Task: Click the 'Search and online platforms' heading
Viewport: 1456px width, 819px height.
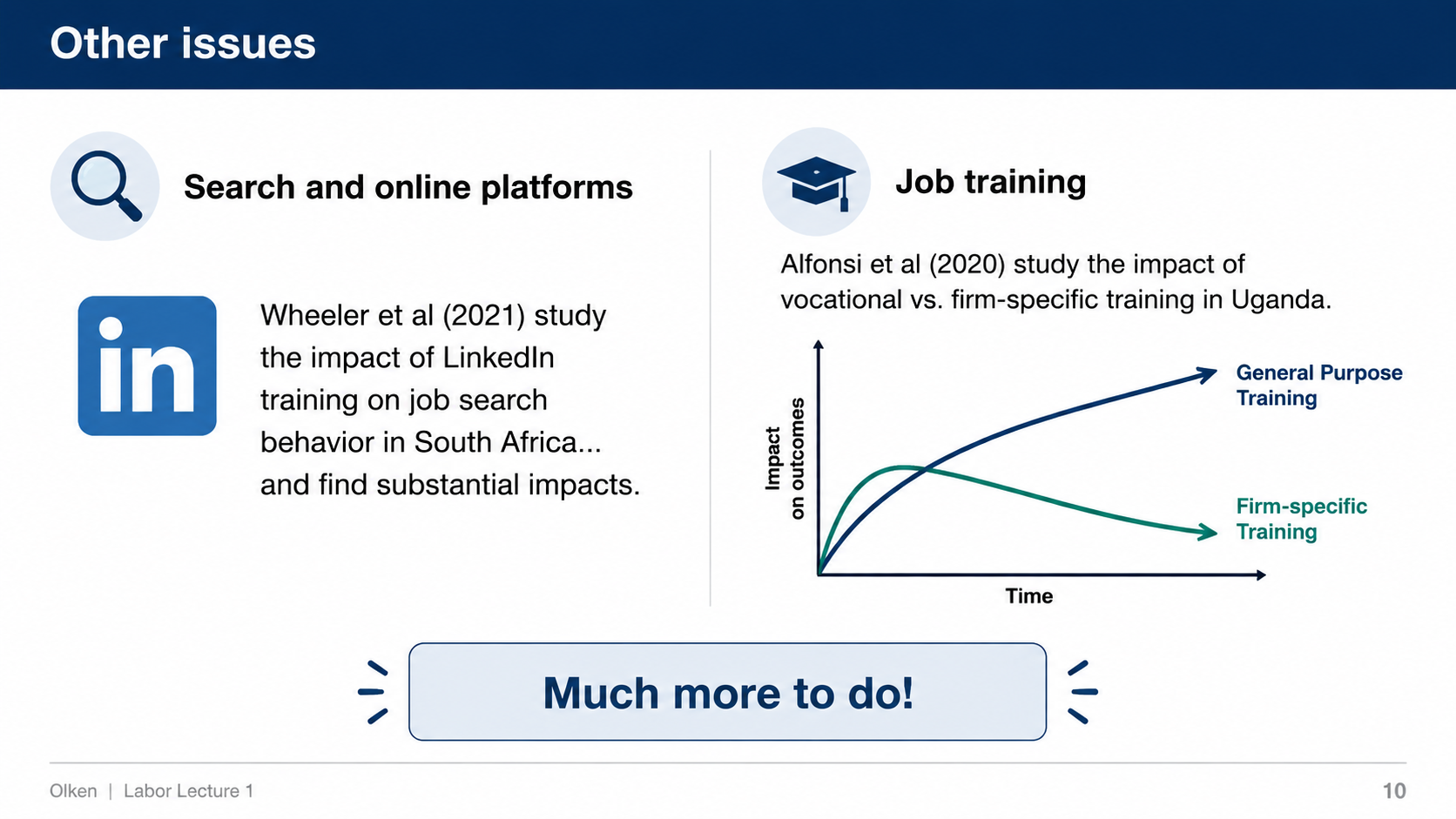Action: (408, 187)
